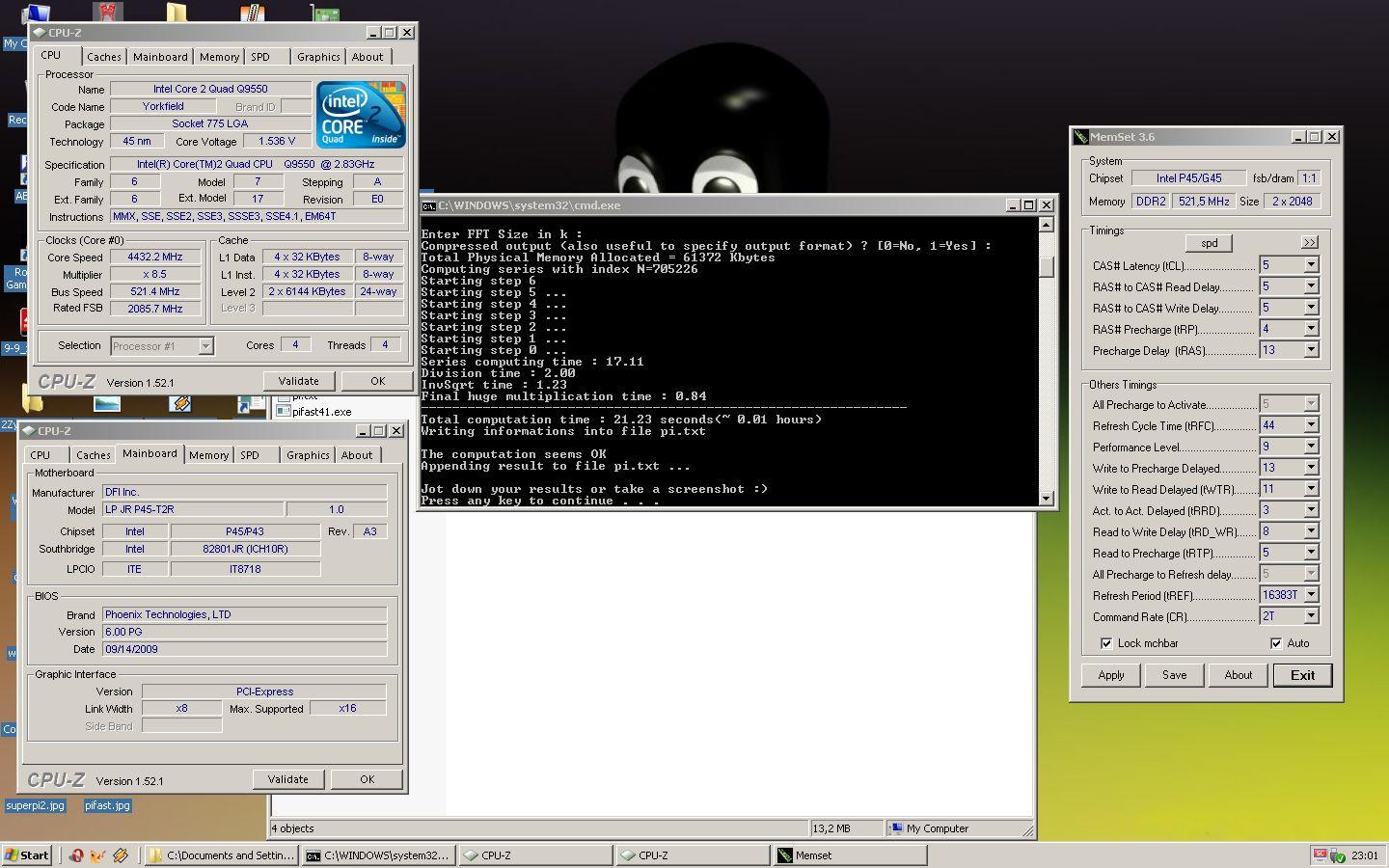
Task: Click the cmd.exe title bar icon
Action: (x=428, y=205)
